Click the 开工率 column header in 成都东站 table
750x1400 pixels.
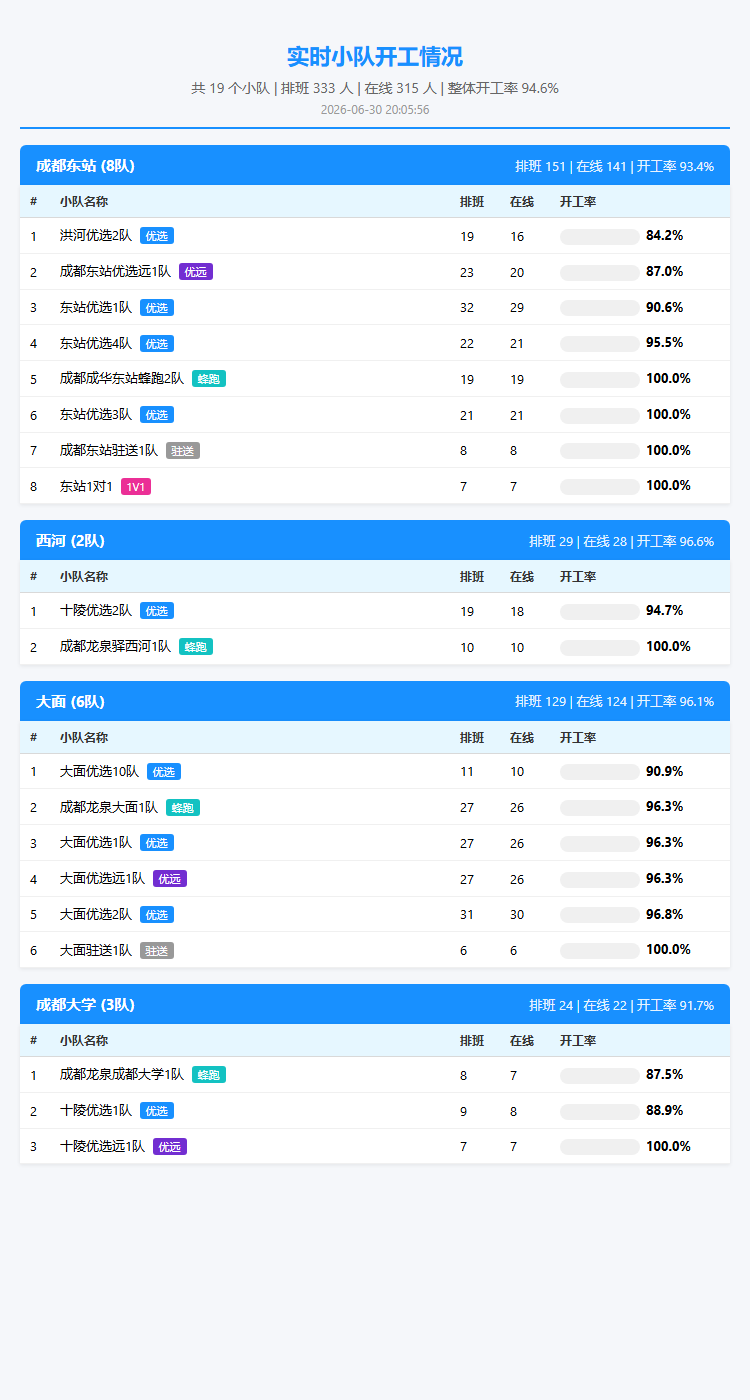click(x=578, y=202)
